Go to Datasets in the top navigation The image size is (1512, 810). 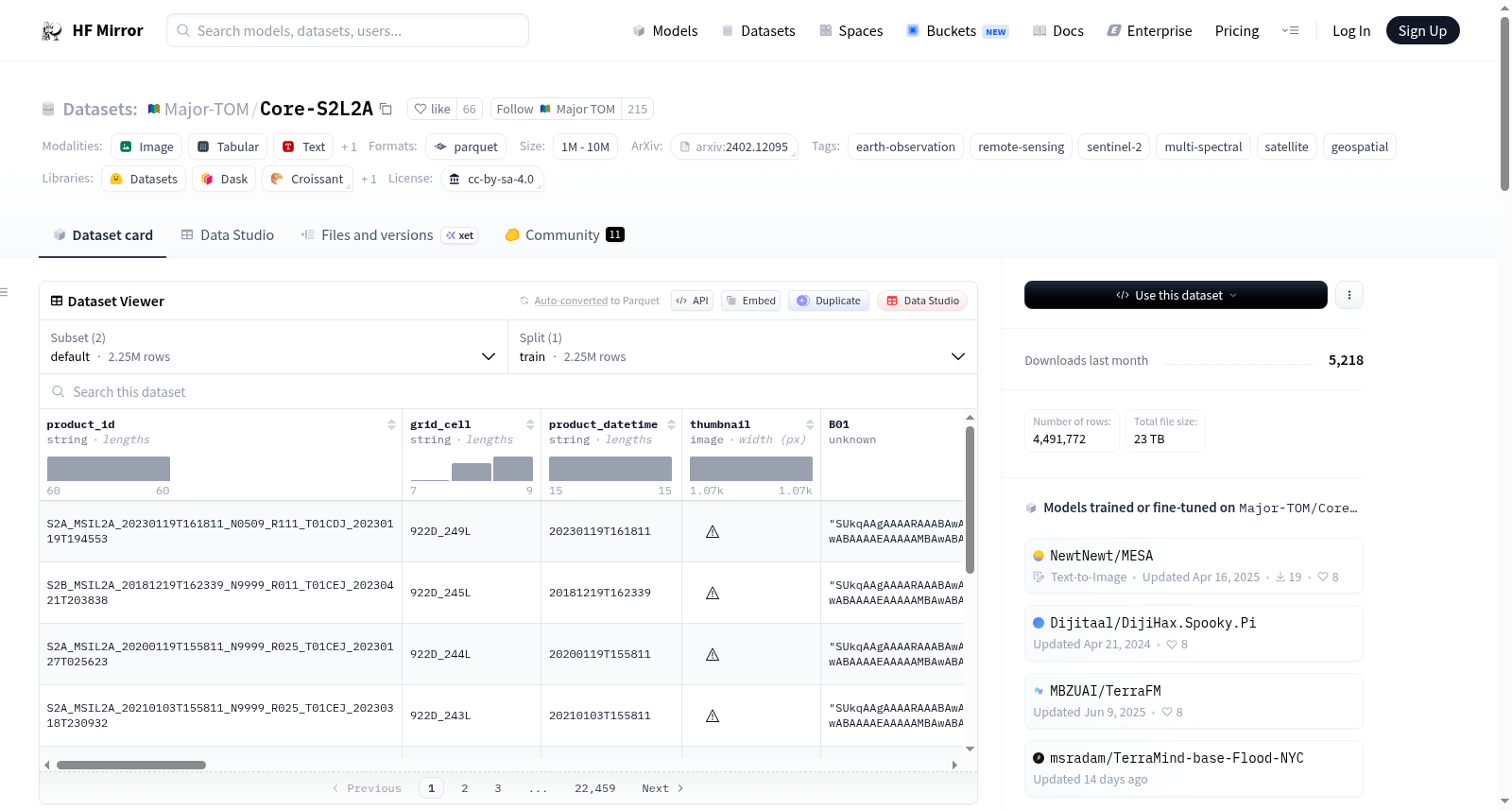point(758,31)
